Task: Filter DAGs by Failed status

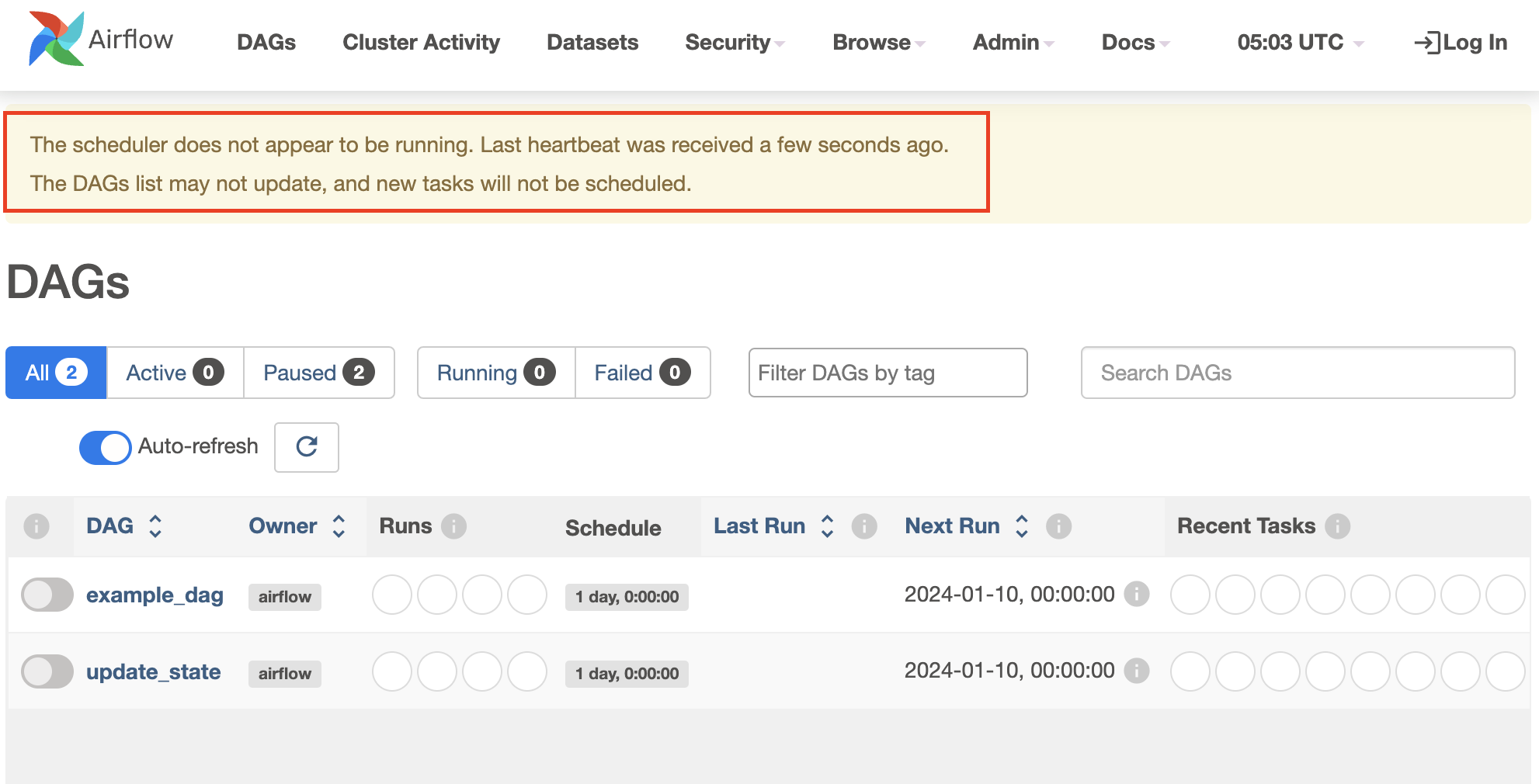Action: 643,373
